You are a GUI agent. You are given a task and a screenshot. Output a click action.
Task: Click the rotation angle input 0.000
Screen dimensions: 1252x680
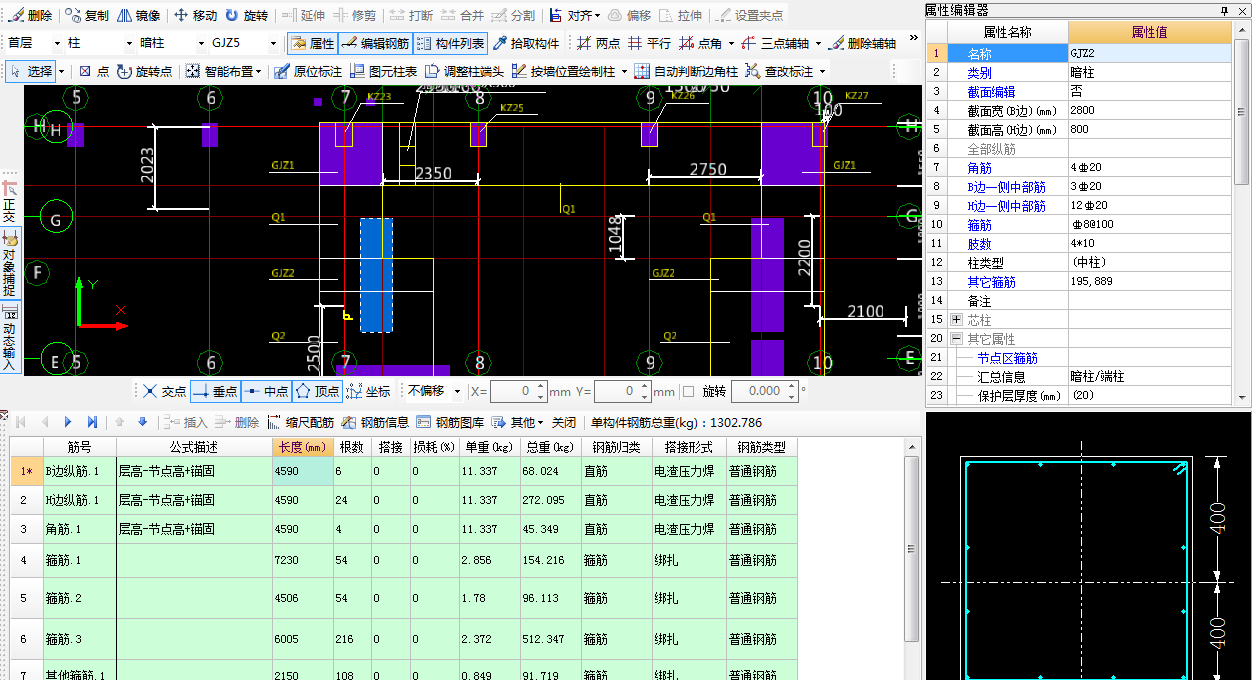(763, 391)
